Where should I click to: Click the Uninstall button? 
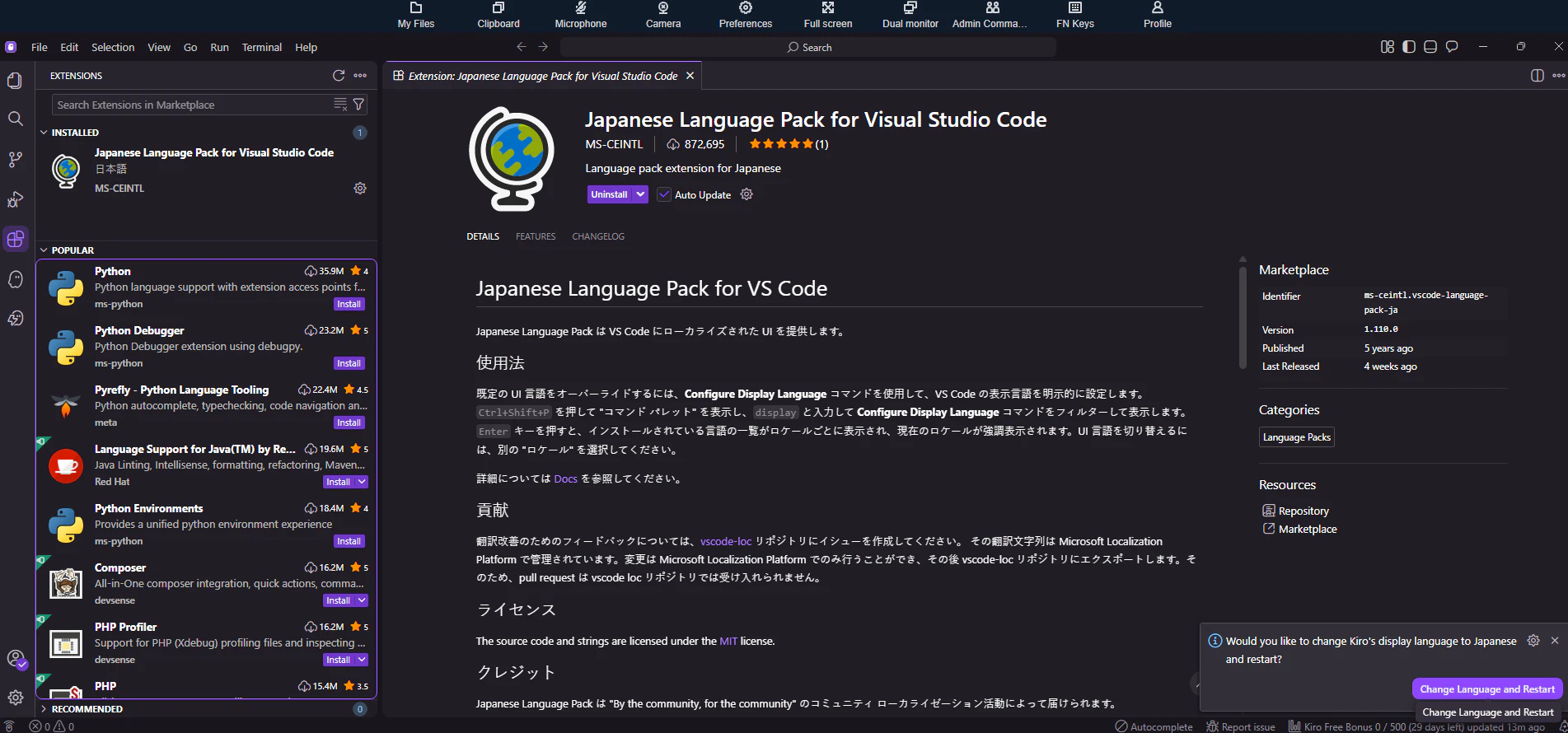click(610, 194)
